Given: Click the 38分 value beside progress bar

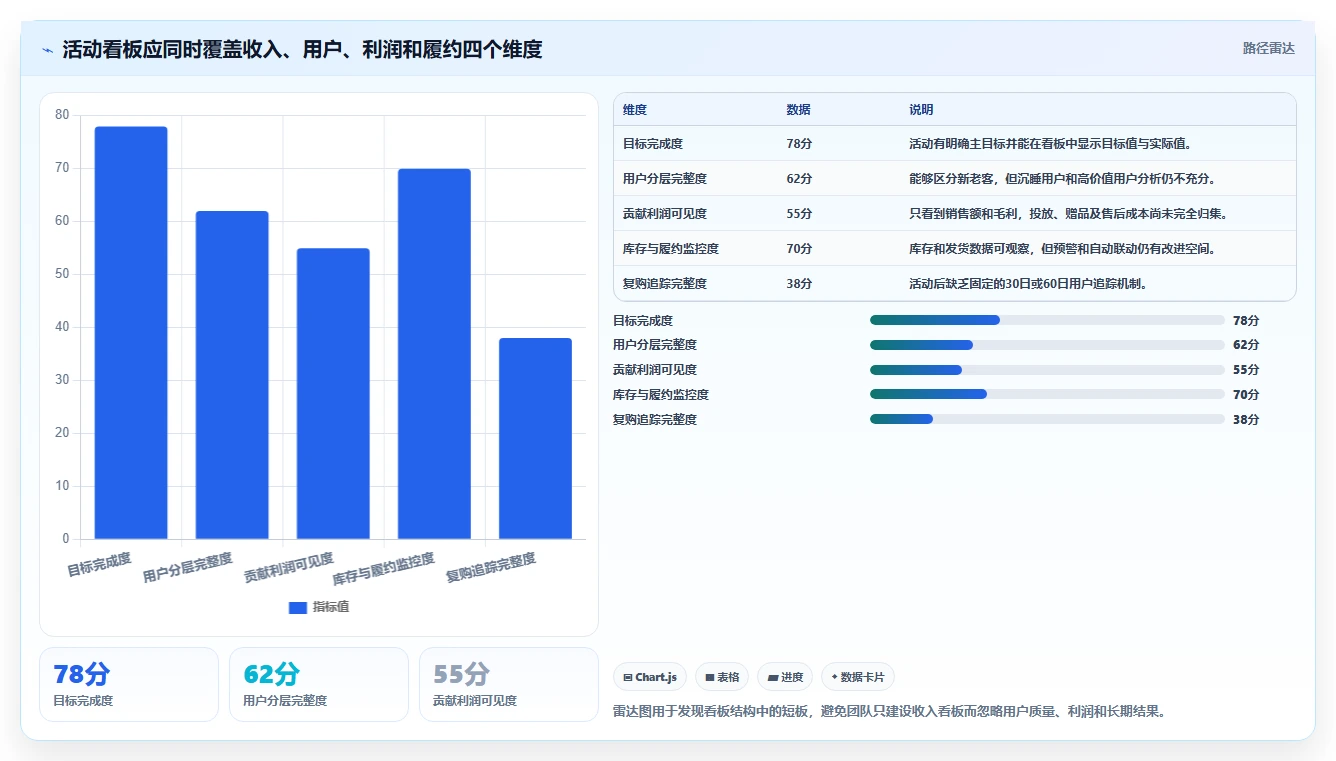Looking at the screenshot, I should pyautogui.click(x=1246, y=419).
